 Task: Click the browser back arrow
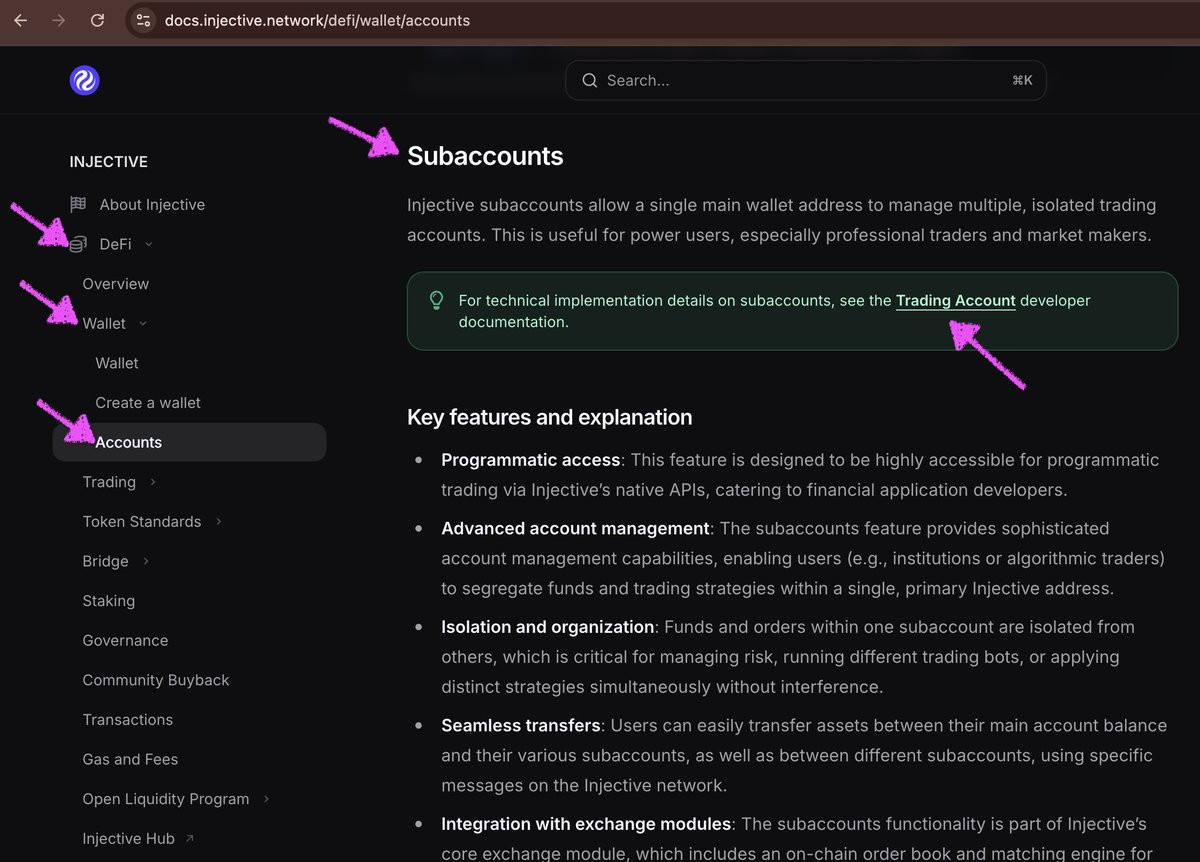(x=20, y=20)
